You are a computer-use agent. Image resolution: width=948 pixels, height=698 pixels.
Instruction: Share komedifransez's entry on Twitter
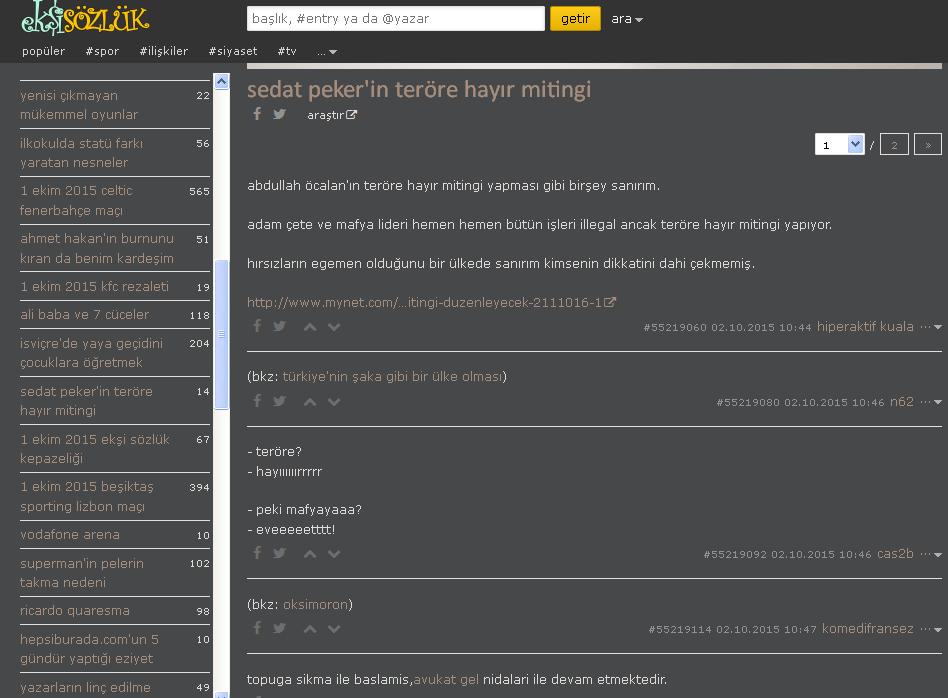pos(280,628)
